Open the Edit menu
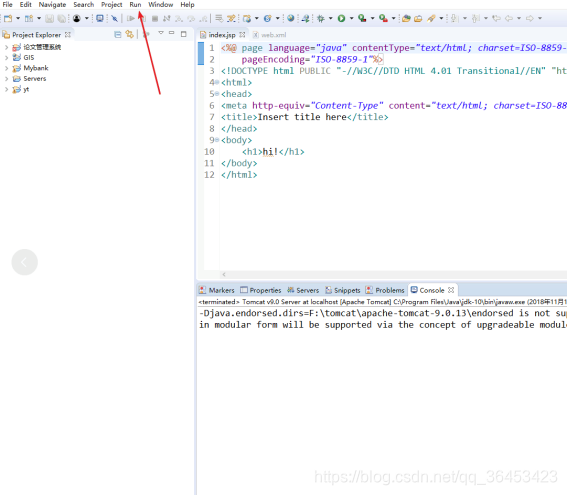Viewport: 567px width, 495px height. pyautogui.click(x=25, y=5)
